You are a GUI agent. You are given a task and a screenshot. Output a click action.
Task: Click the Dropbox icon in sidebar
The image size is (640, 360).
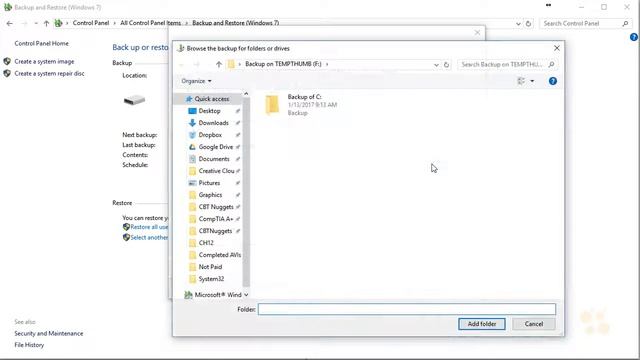pos(192,135)
